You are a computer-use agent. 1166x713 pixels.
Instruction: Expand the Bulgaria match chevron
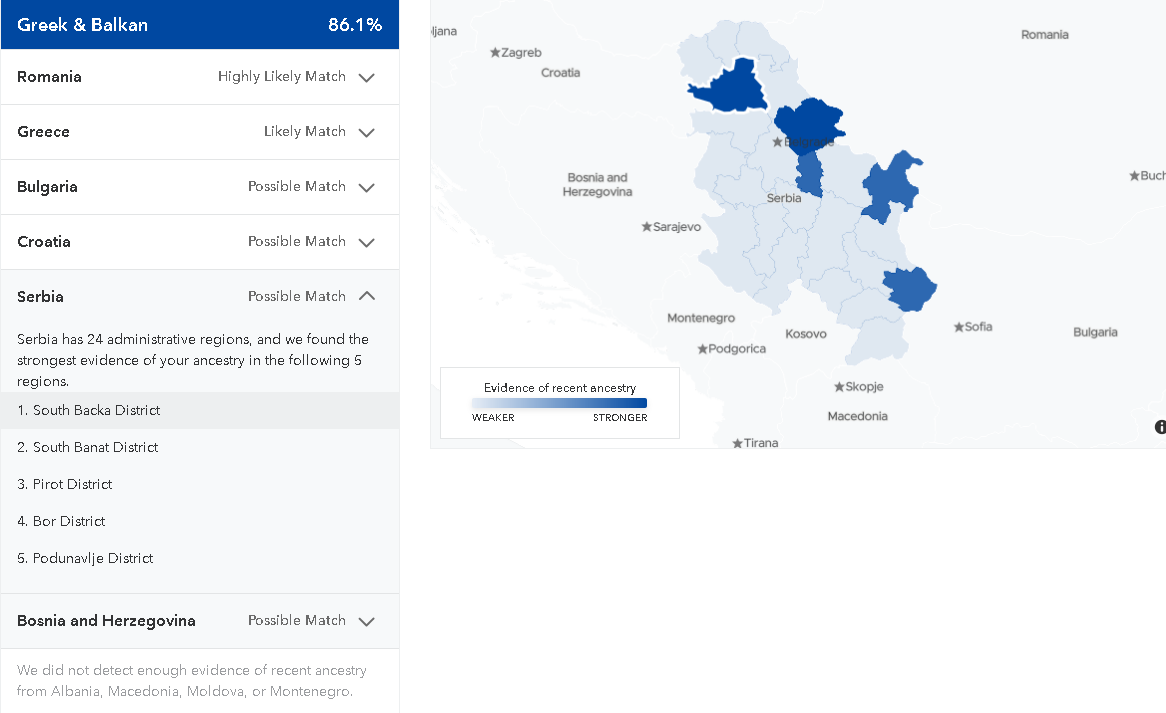click(367, 187)
